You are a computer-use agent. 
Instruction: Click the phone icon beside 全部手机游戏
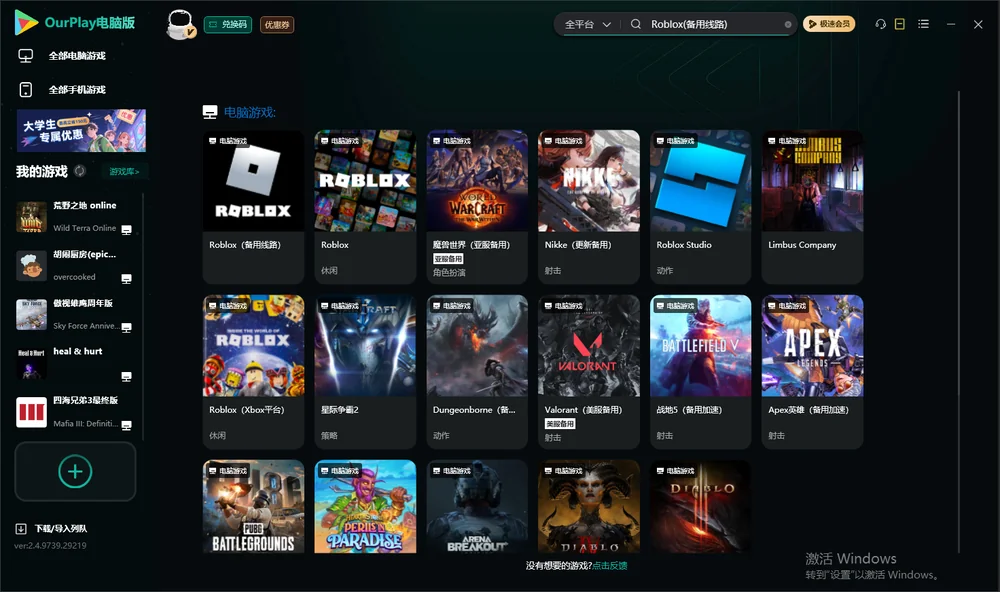pos(26,89)
